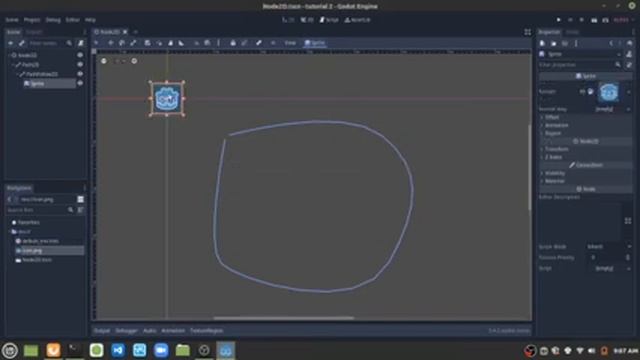Open the Audio bottom panel
Screen dimensions: 640x360
[149, 331]
